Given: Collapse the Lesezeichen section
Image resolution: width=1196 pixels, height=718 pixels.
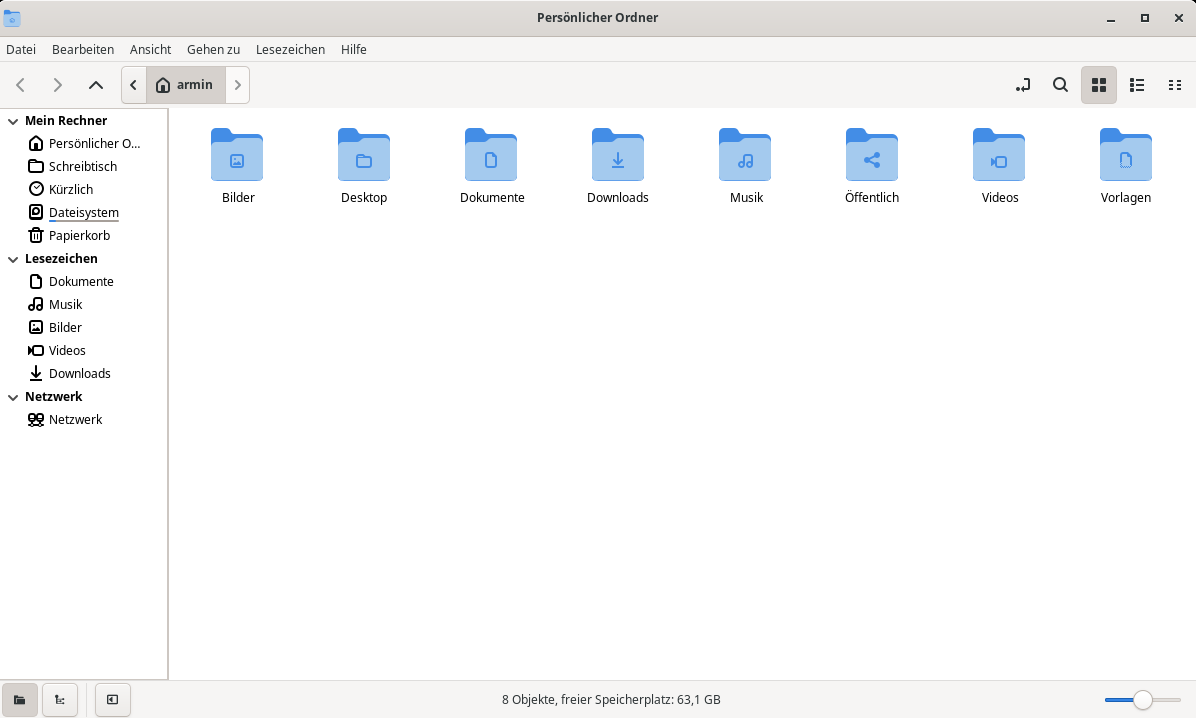Looking at the screenshot, I should [13, 259].
